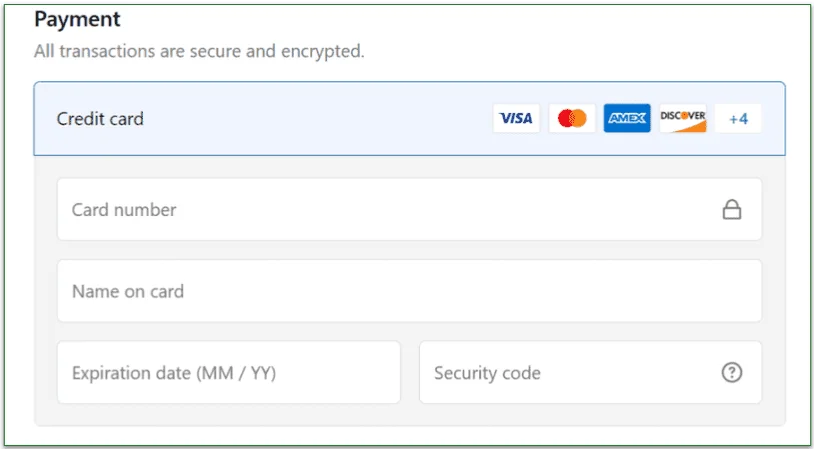Screen dimensions: 814x449
Task: Open the security code help question mark
Action: tap(732, 373)
